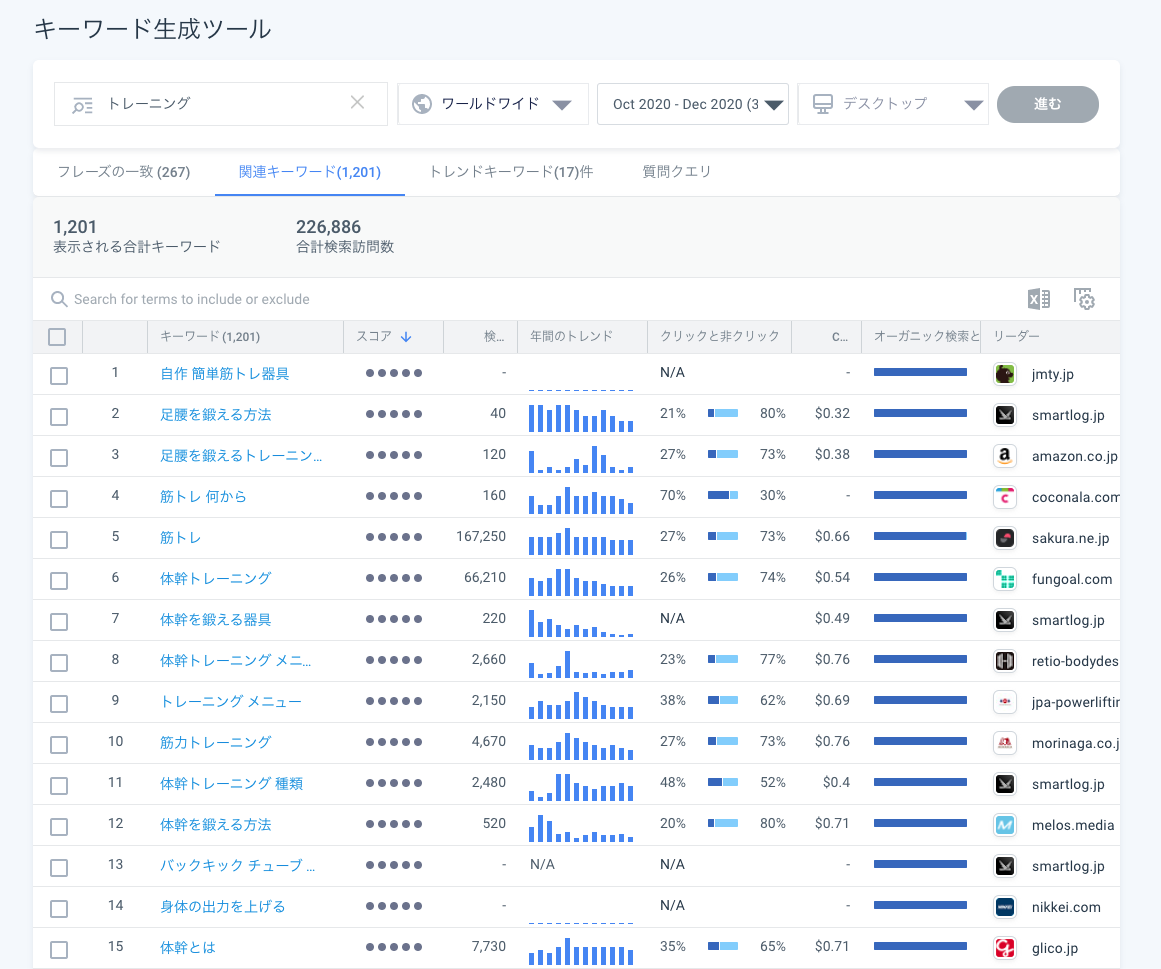
Task: Click the magnifier icon in the filter bar
Action: [x=58, y=299]
